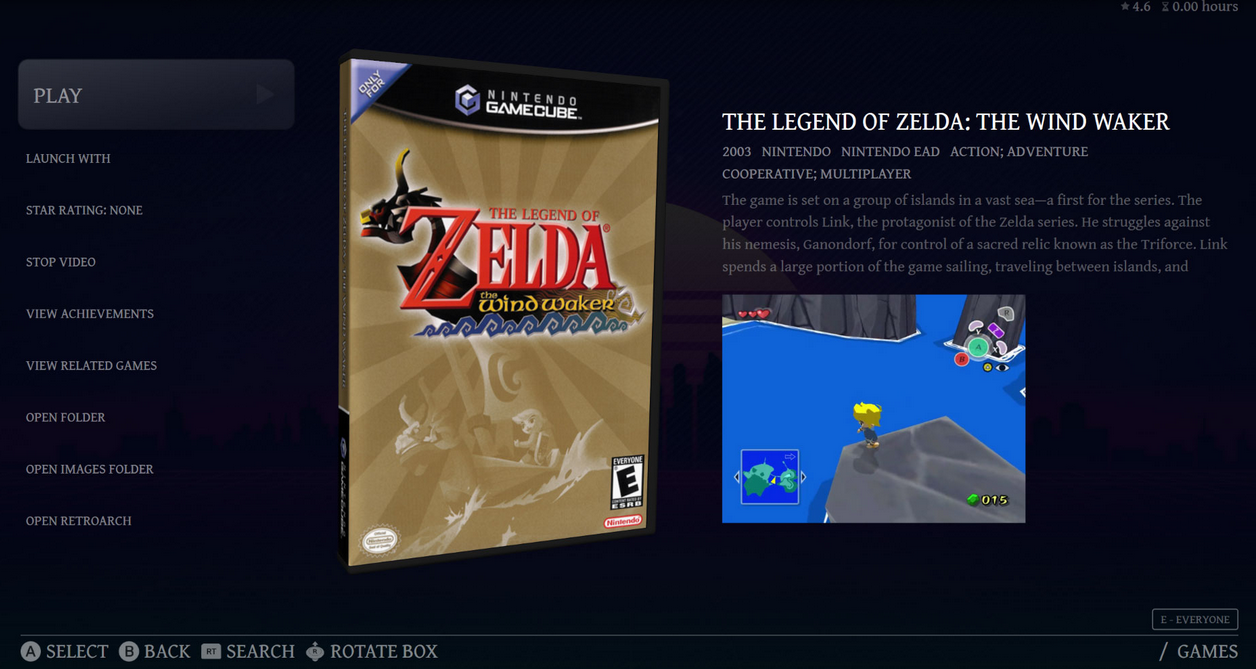Click the Games breadcrumb label
This screenshot has width=1256, height=669.
(x=1207, y=651)
